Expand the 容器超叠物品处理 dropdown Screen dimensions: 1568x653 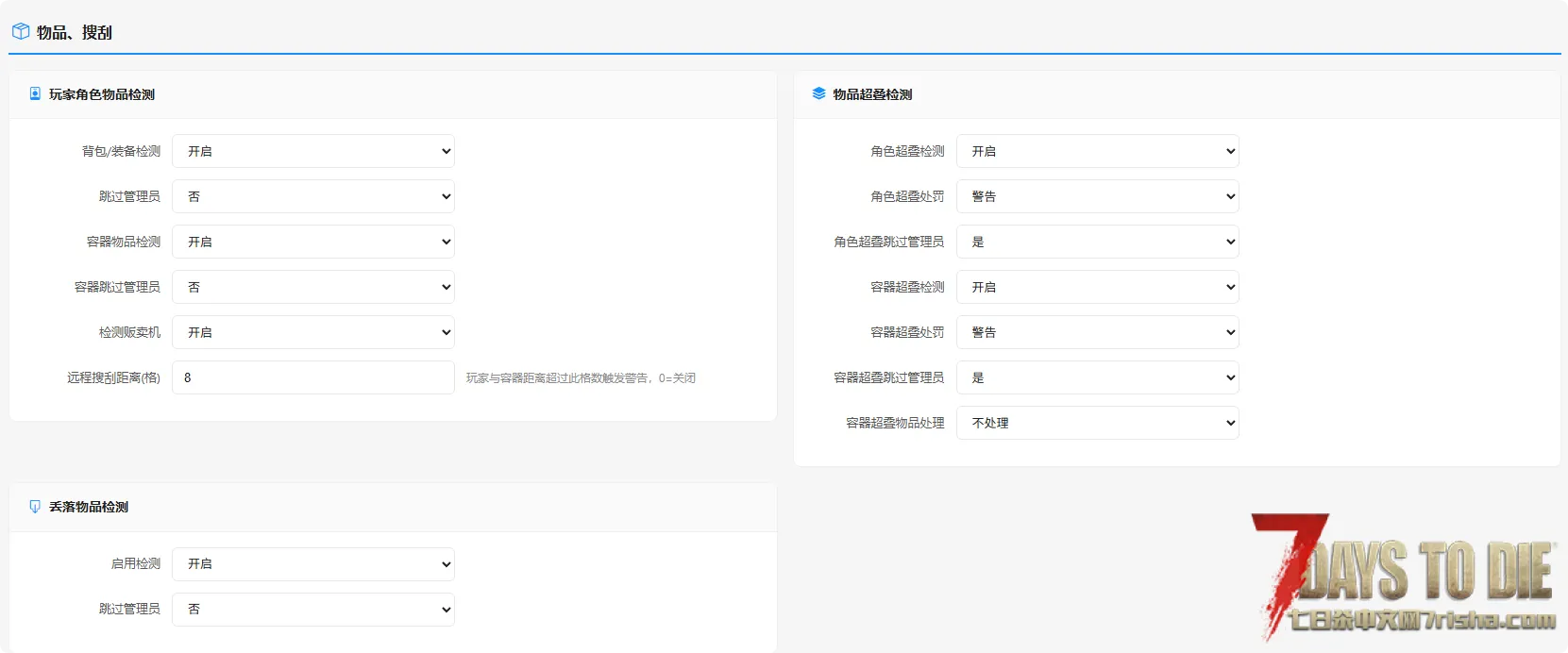[x=1097, y=423]
